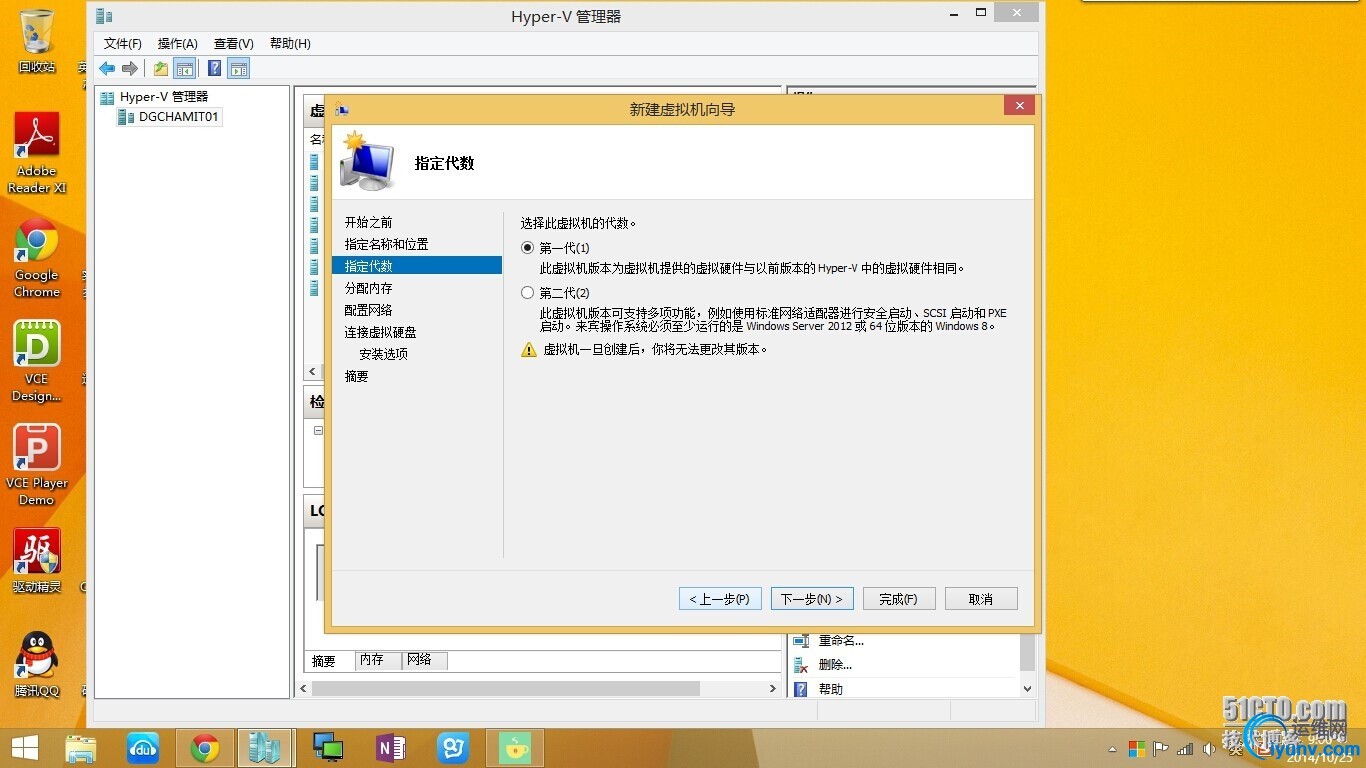This screenshot has height=768, width=1366.
Task: Open the 文件(F) menu
Action: tap(123, 44)
